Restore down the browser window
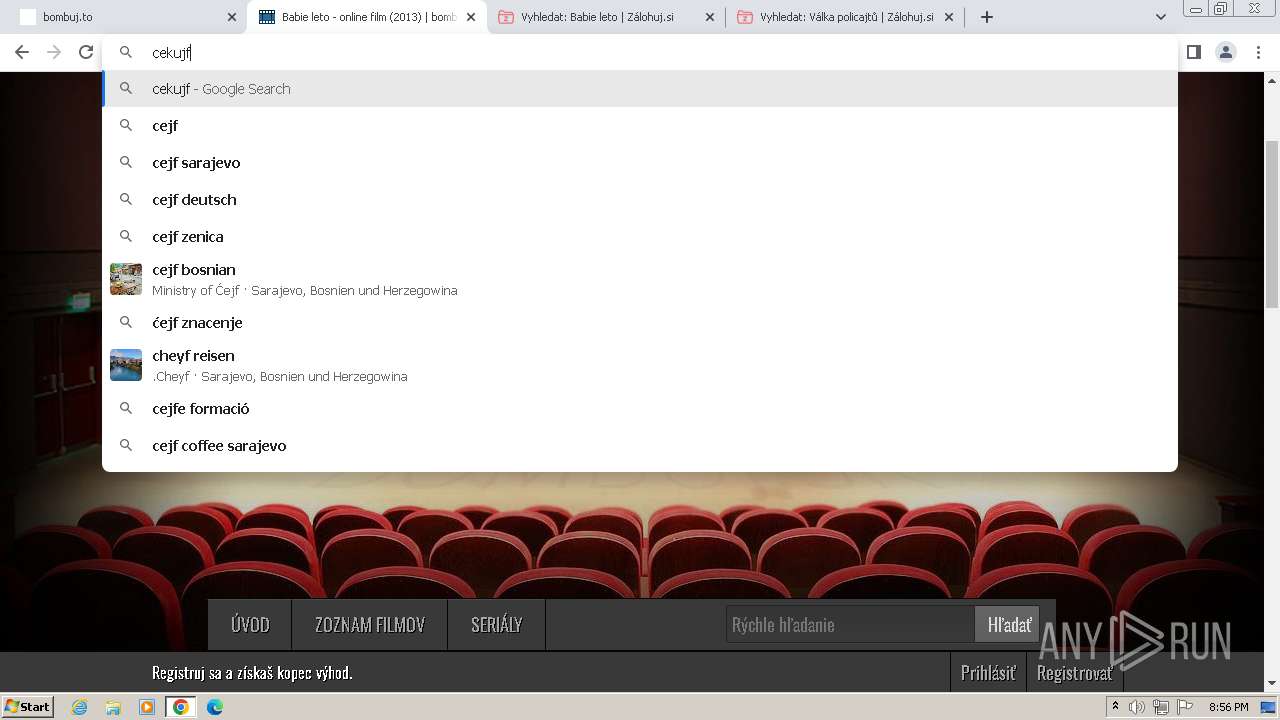Screen dimensions: 1280x720 (x=1221, y=8)
